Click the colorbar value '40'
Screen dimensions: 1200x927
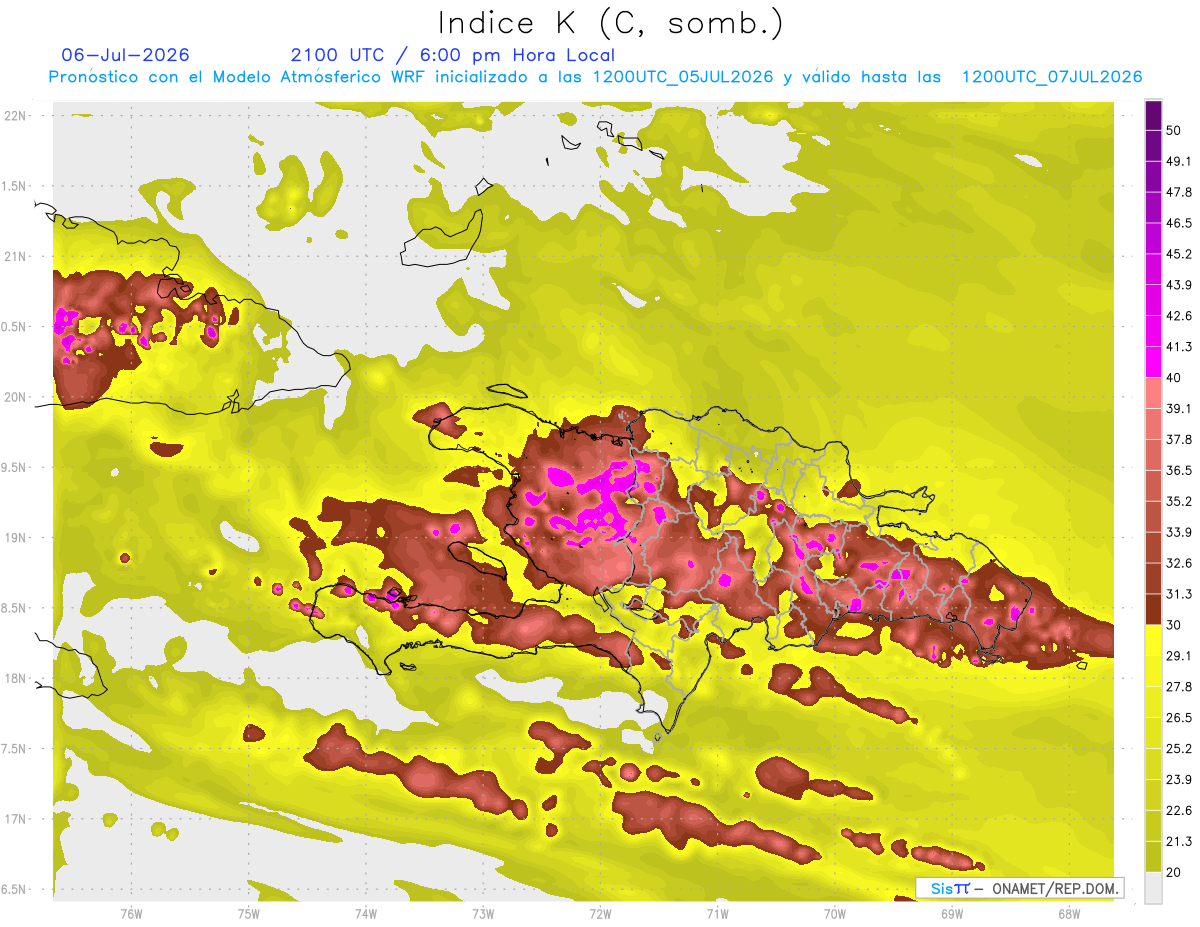click(1175, 377)
